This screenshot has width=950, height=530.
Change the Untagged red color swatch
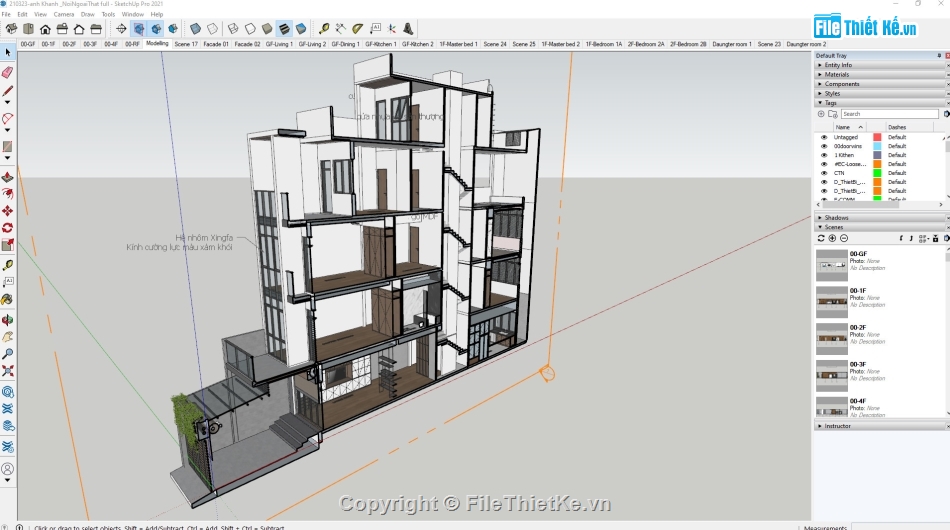[x=877, y=137]
